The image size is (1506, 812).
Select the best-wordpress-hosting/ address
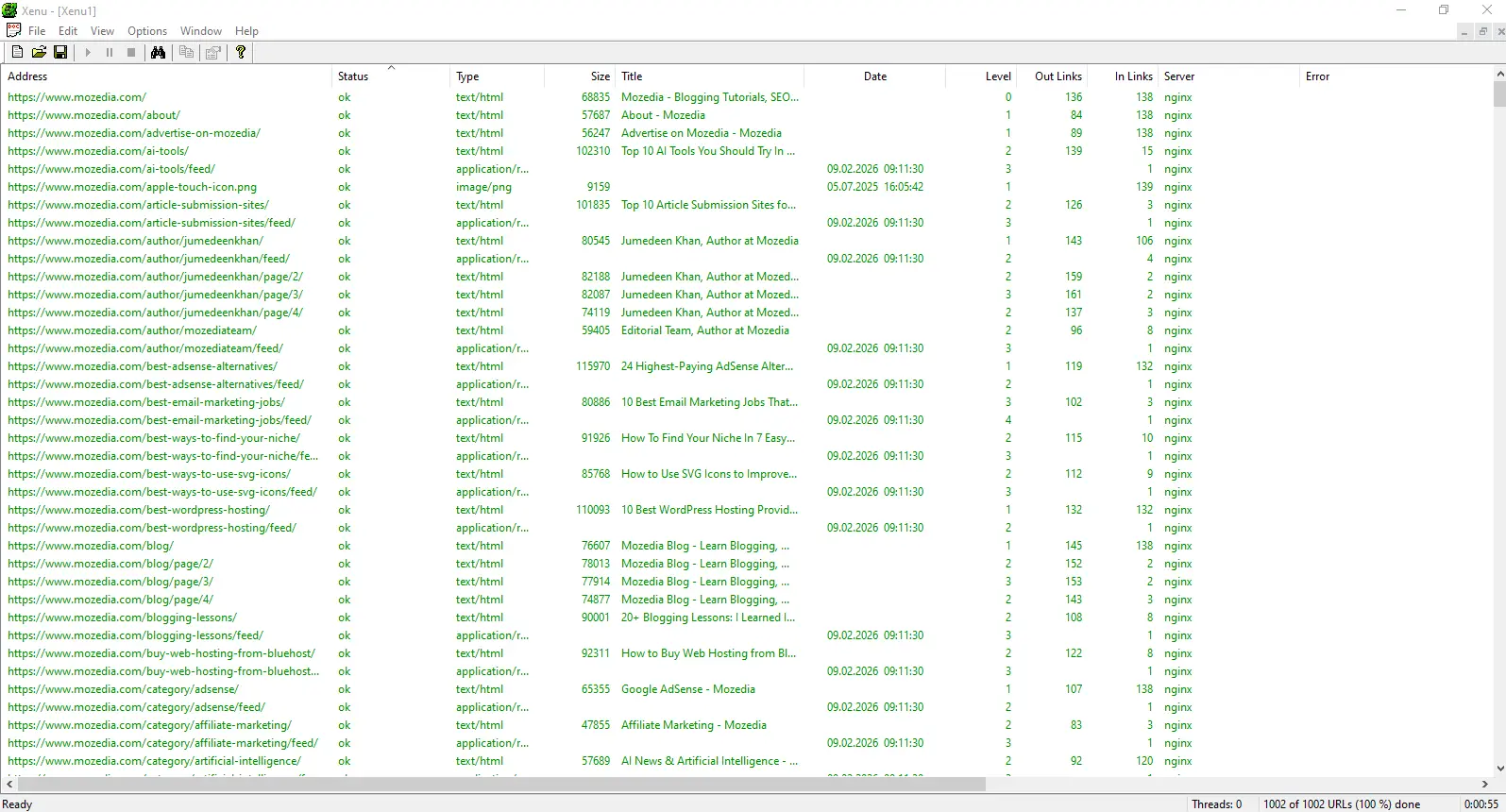pos(139,510)
